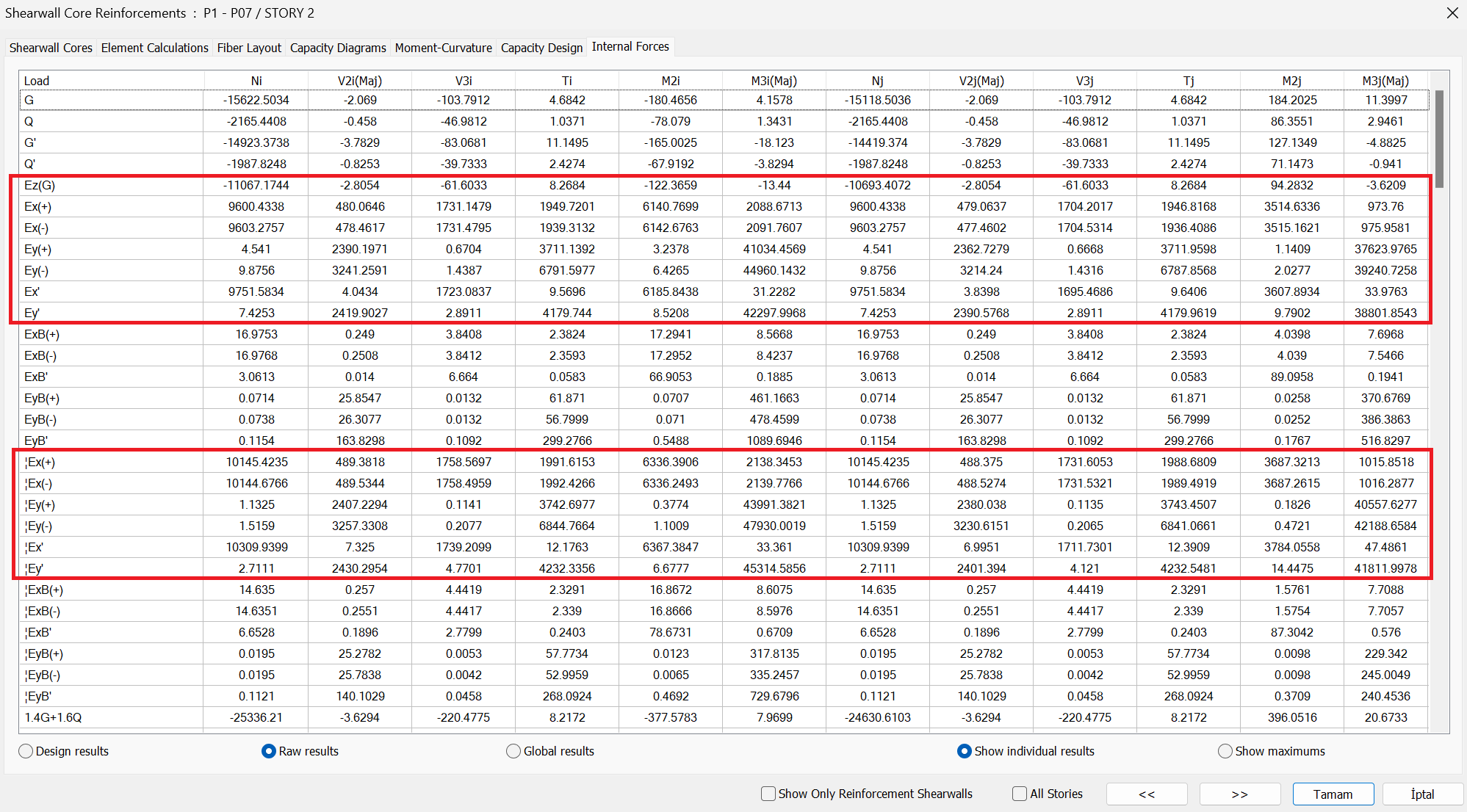Switch to the Shearwall Cores tab
The height and width of the screenshot is (812, 1467).
(51, 48)
